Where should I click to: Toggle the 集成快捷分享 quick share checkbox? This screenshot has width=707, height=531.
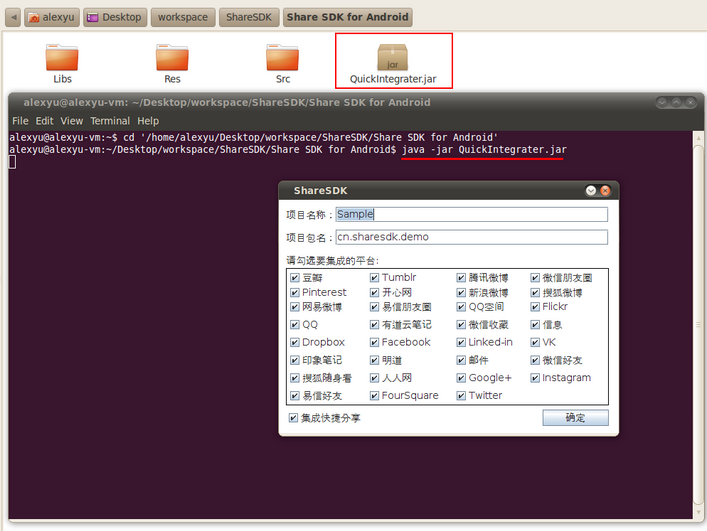pyautogui.click(x=293, y=418)
